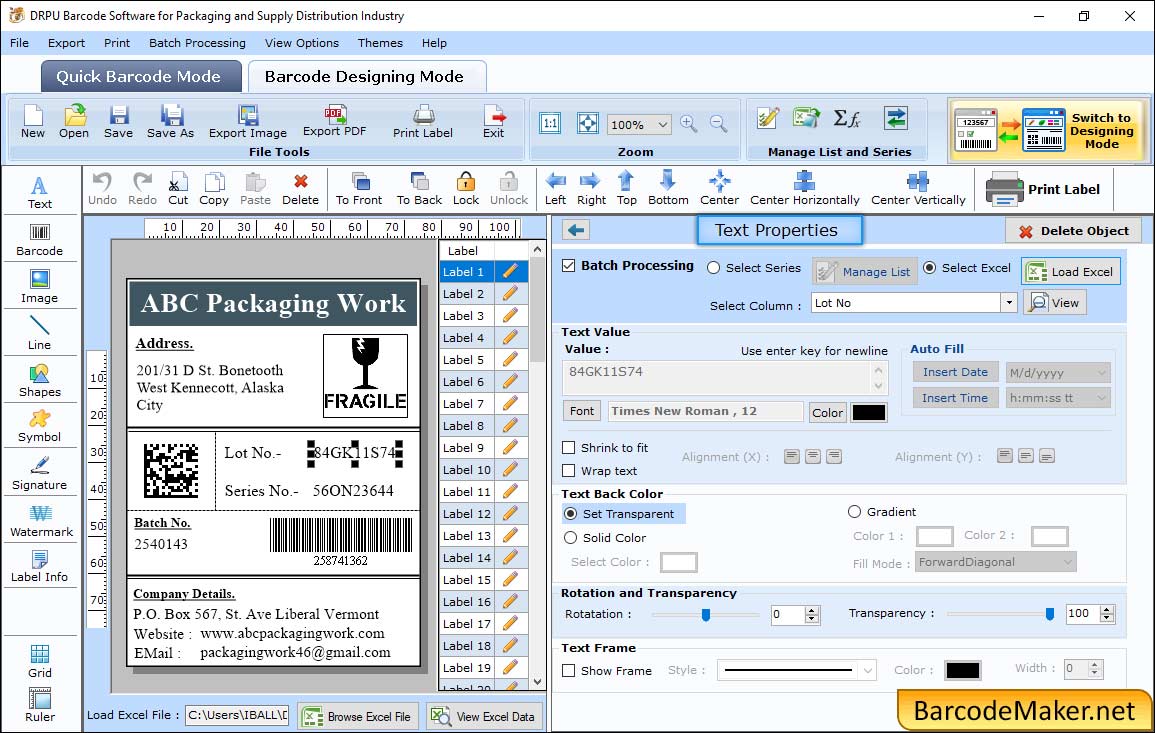The height and width of the screenshot is (733, 1155).
Task: Enable the Wrap text checkbox
Action: point(569,470)
